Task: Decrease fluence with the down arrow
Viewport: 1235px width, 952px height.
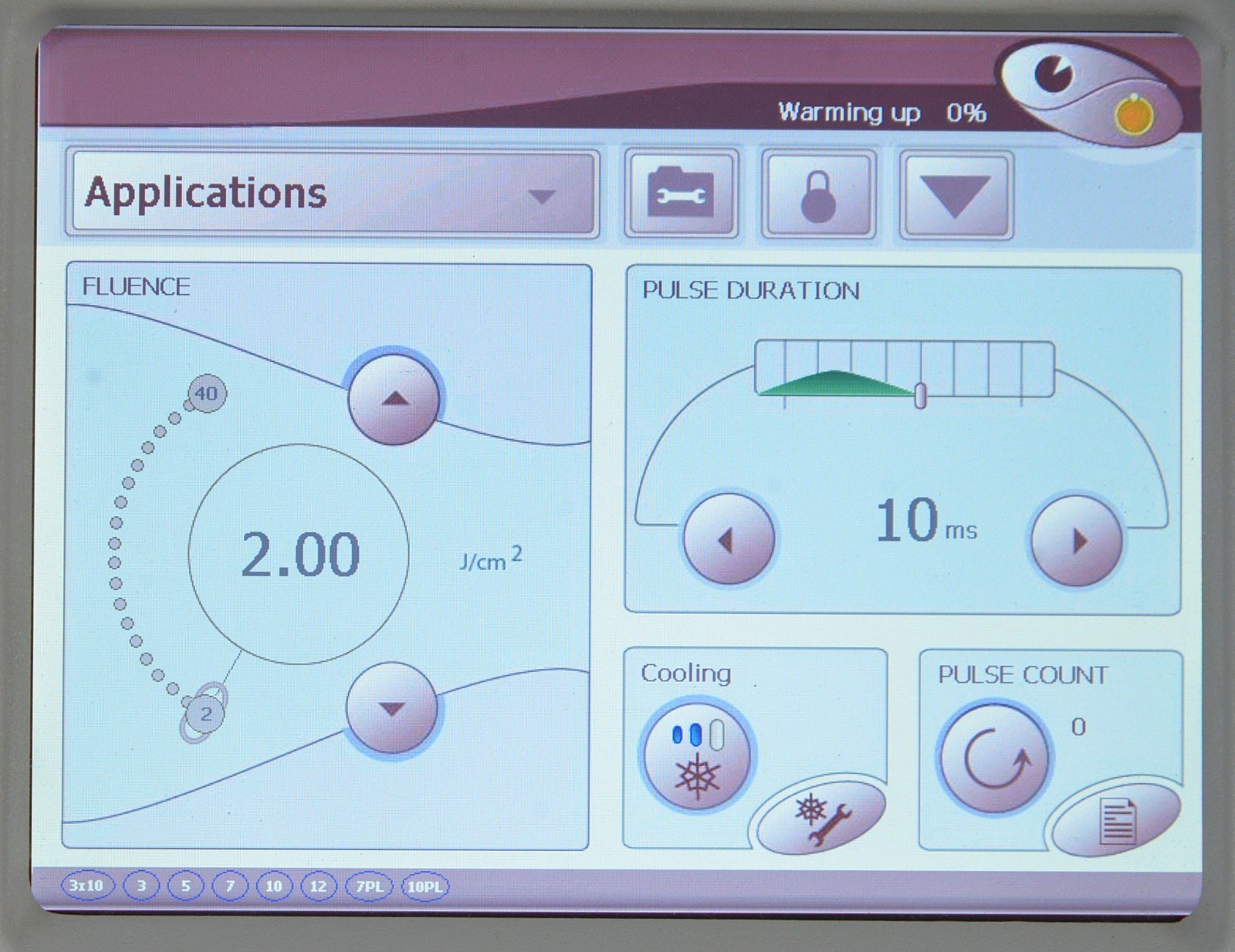Action: coord(392,709)
